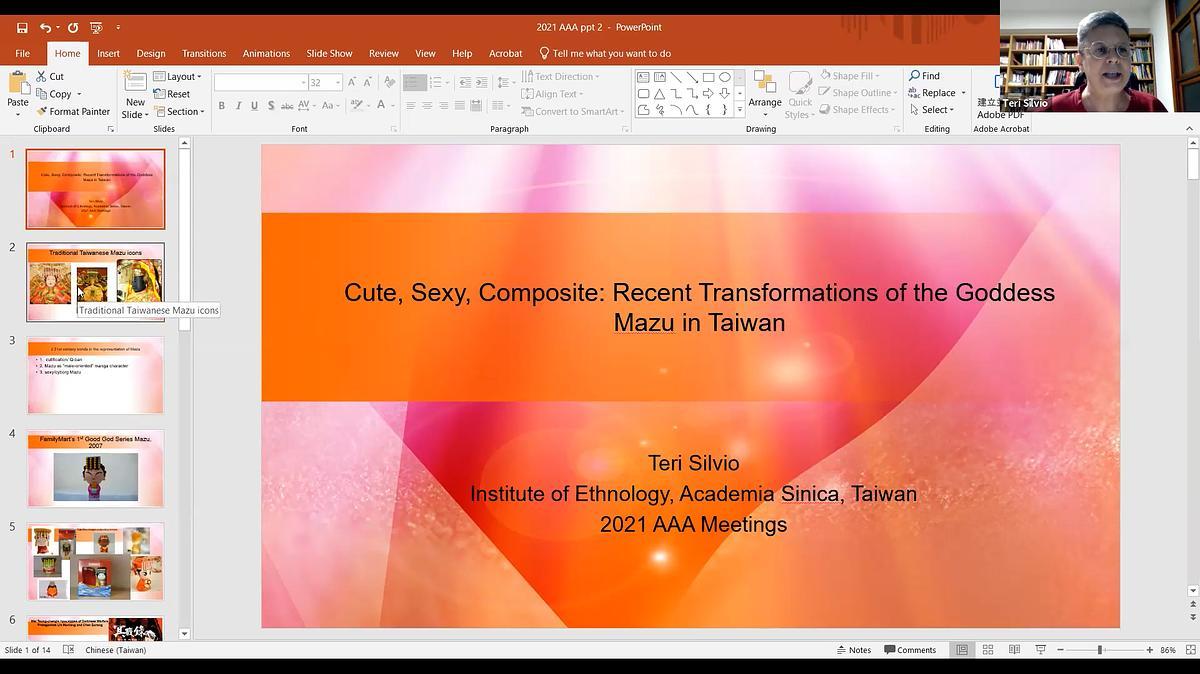
Task: Toggle strikethrough formatting
Action: [287, 105]
